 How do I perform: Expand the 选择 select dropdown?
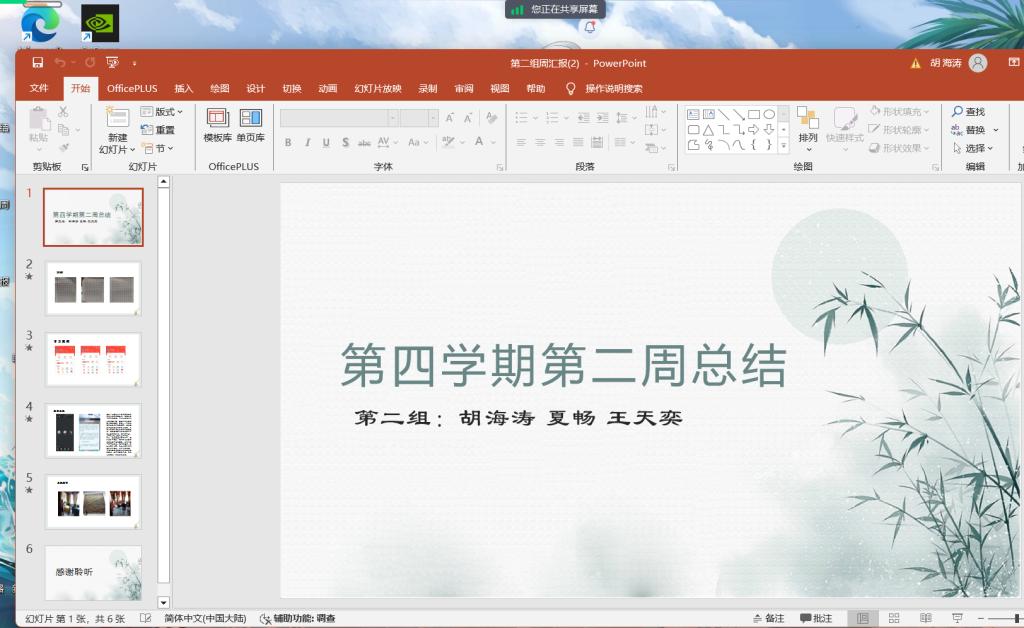coord(973,148)
